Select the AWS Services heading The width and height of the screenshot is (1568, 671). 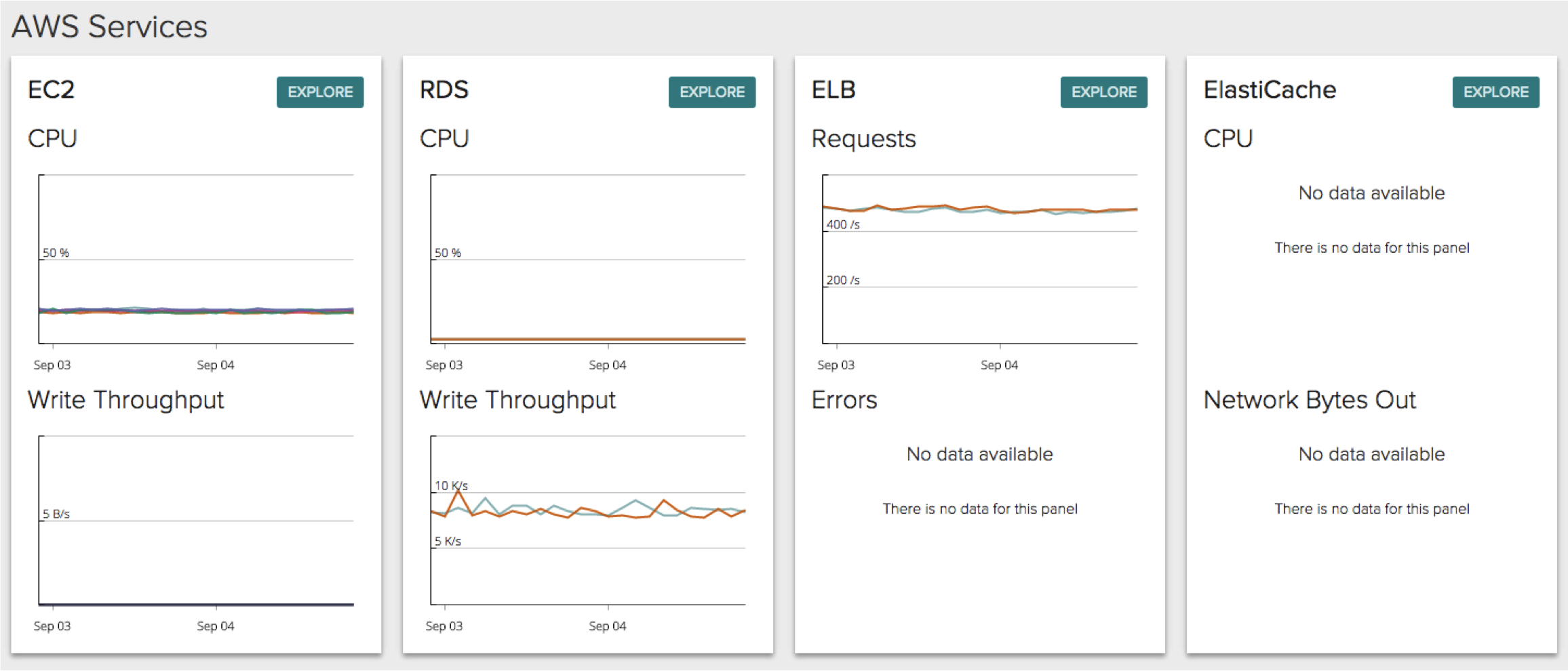pyautogui.click(x=109, y=27)
